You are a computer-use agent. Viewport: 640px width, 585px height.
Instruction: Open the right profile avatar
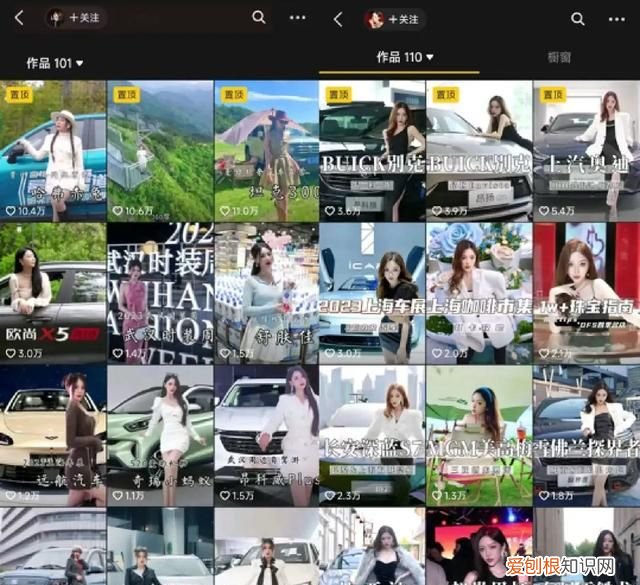[375, 19]
